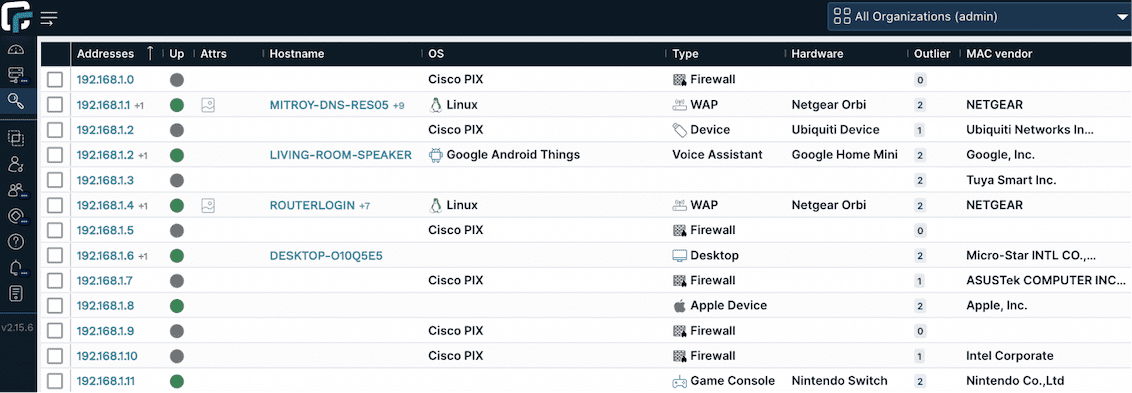Screen dimensions: 1132x393
Task: Click the +9 hostnames badge
Action: pyautogui.click(x=399, y=105)
